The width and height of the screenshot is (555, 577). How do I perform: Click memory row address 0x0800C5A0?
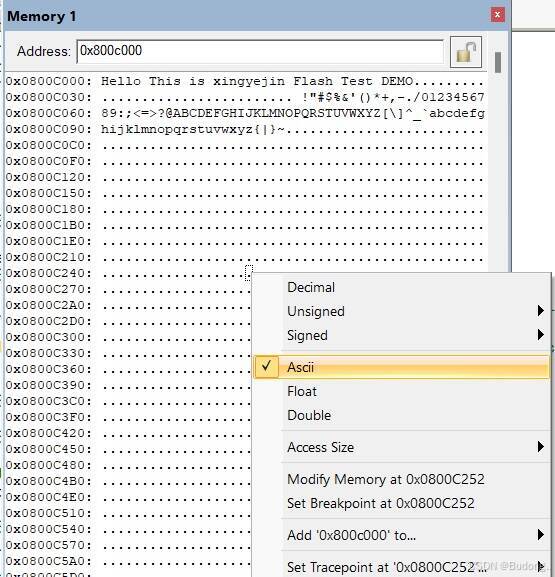pos(48,561)
